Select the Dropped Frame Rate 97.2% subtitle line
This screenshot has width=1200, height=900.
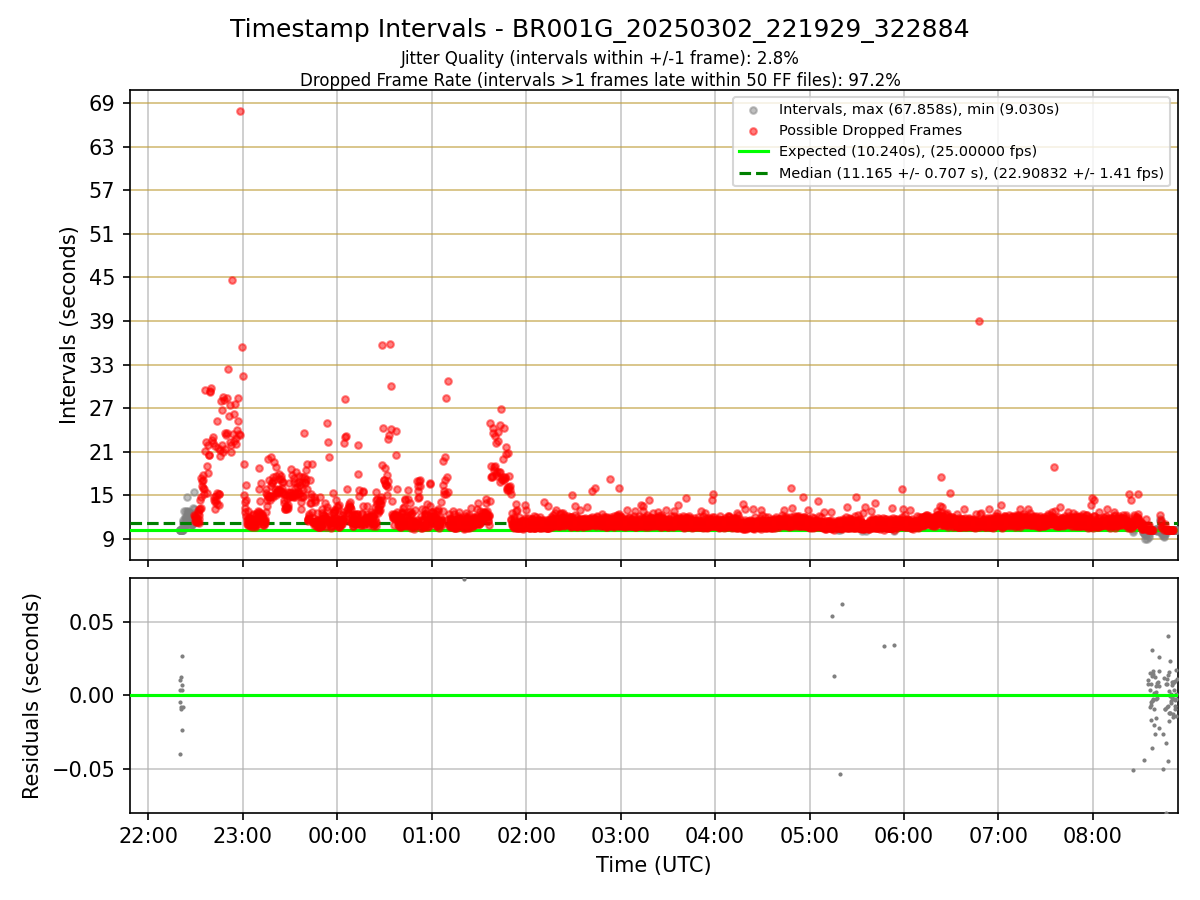tap(600, 80)
